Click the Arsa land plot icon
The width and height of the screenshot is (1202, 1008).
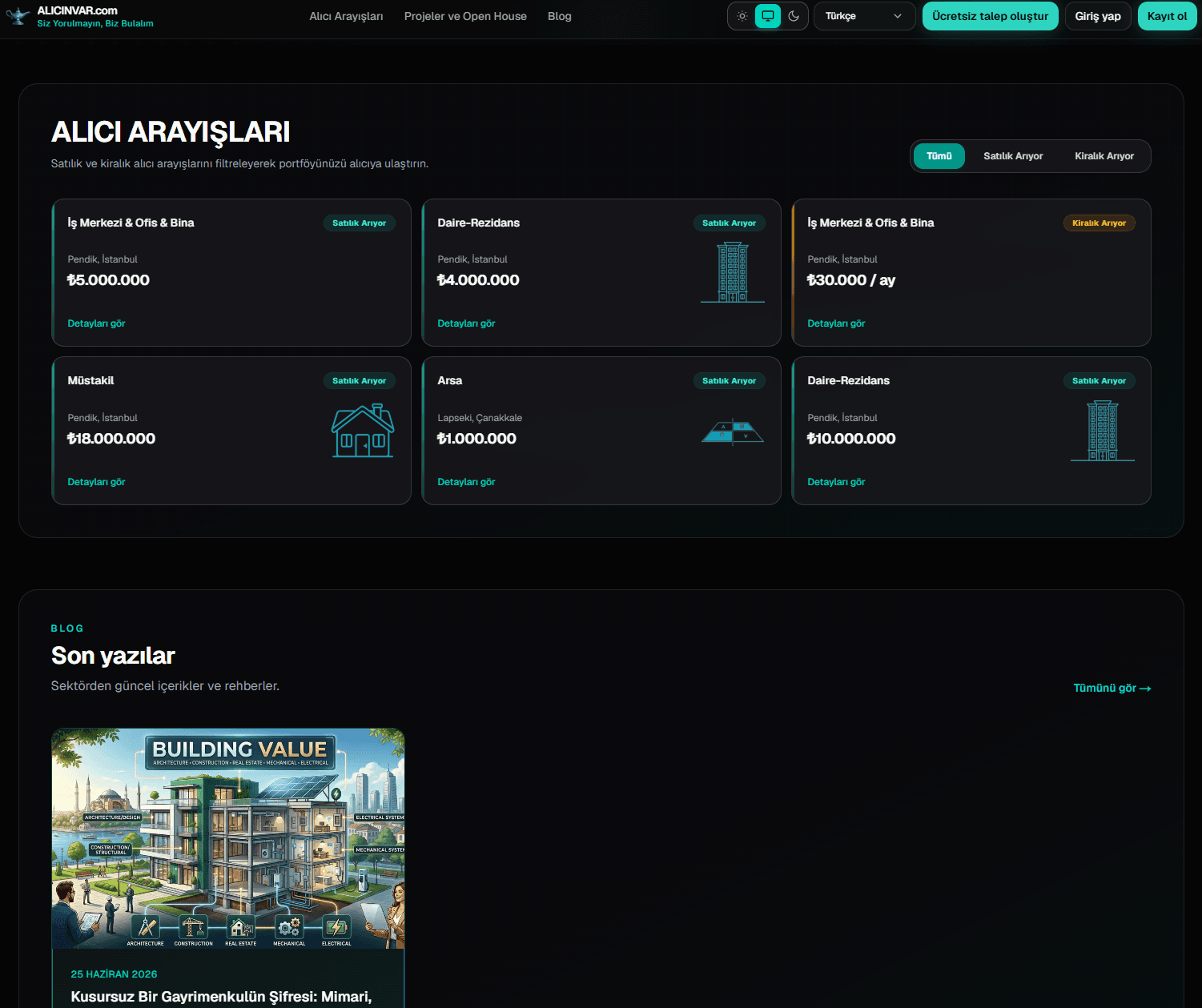[x=733, y=432]
